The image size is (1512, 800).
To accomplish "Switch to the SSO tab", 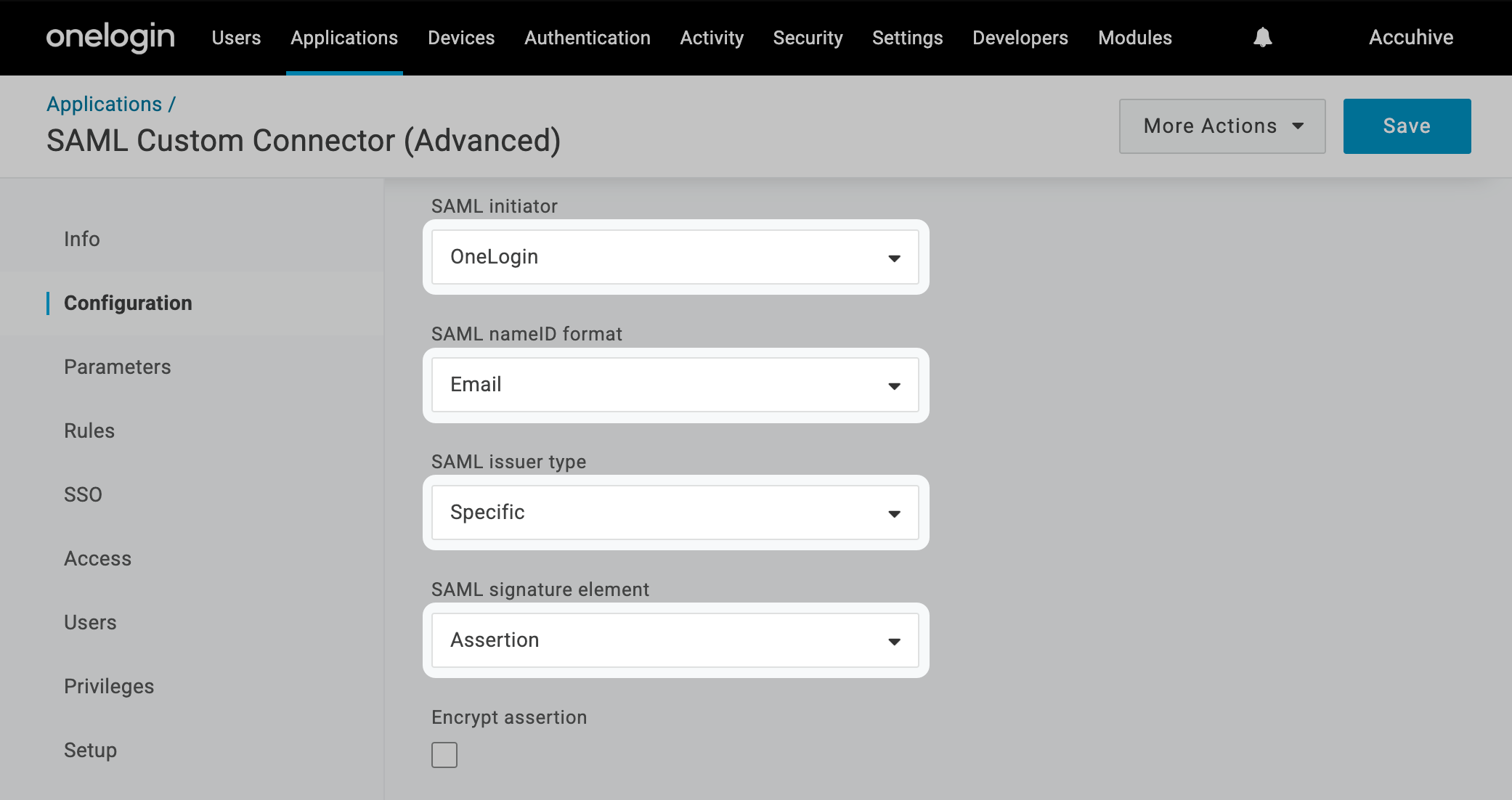I will click(83, 494).
